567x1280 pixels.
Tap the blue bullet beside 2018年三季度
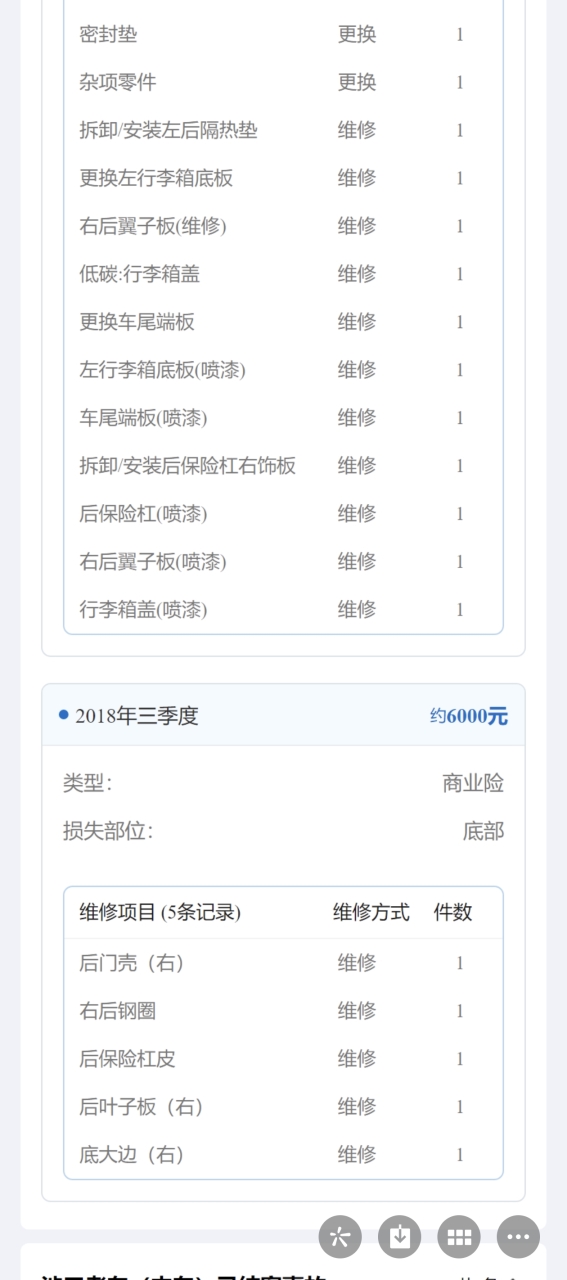coord(64,715)
